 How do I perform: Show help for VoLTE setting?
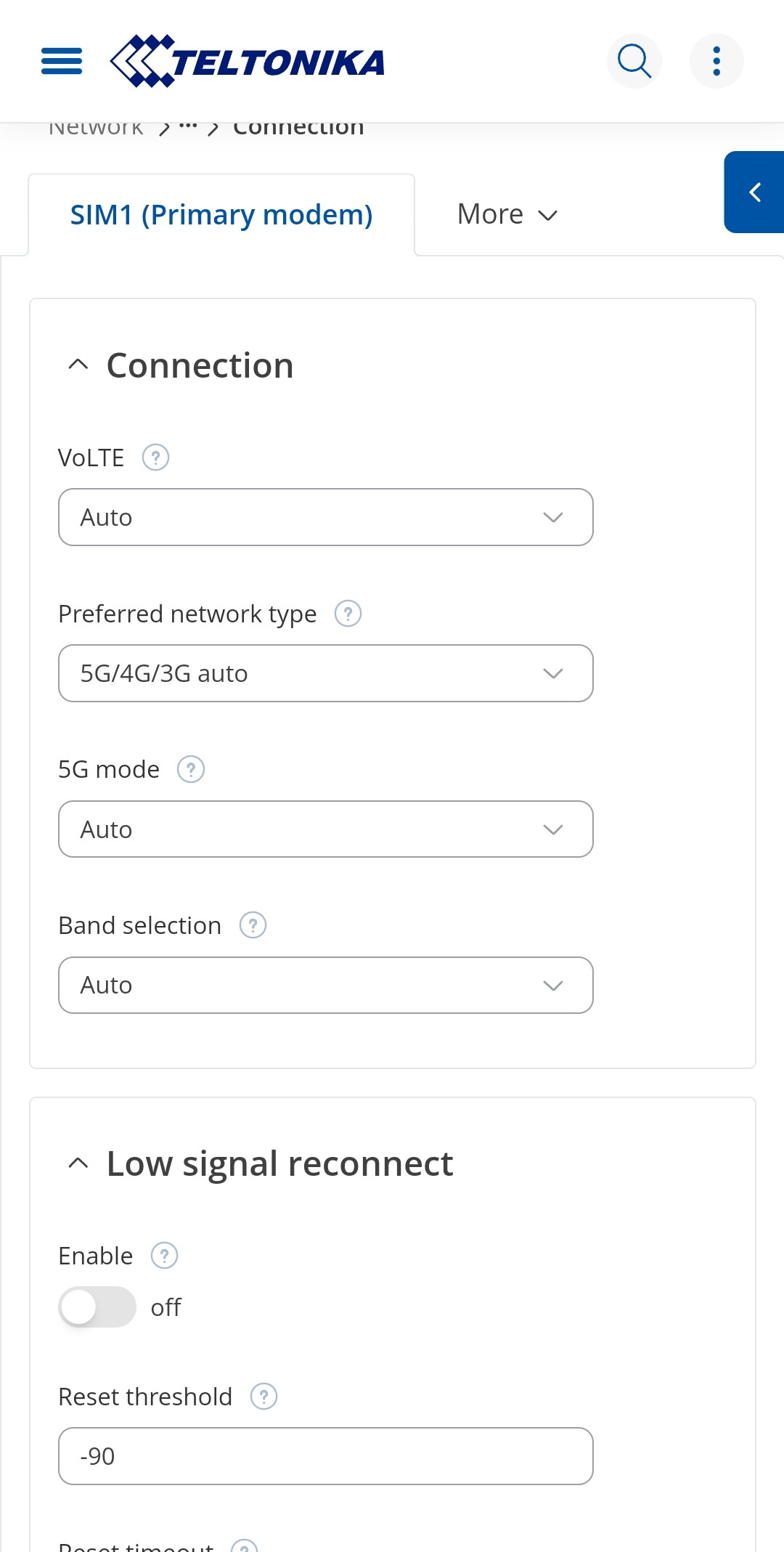click(x=155, y=458)
